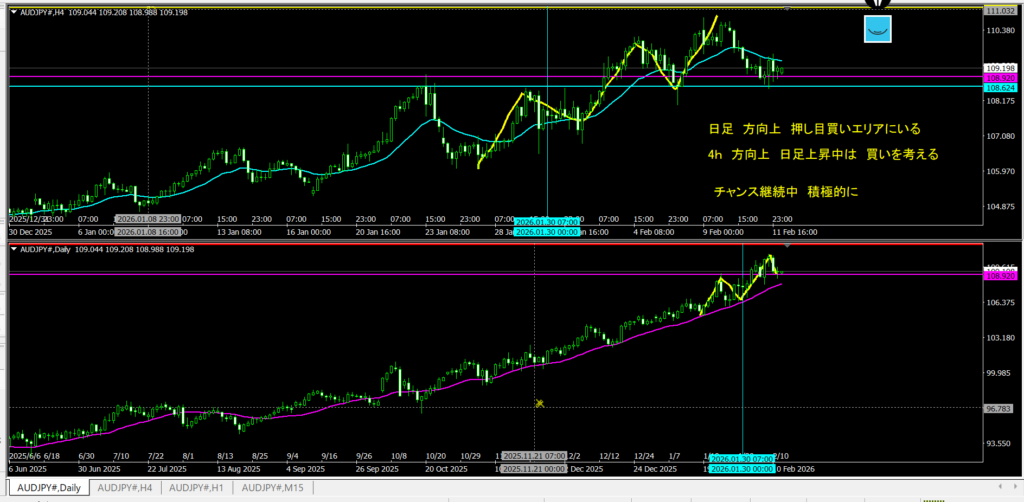Switch to the AUDJPY#,Daily tab
1024x502 pixels.
pos(46,487)
